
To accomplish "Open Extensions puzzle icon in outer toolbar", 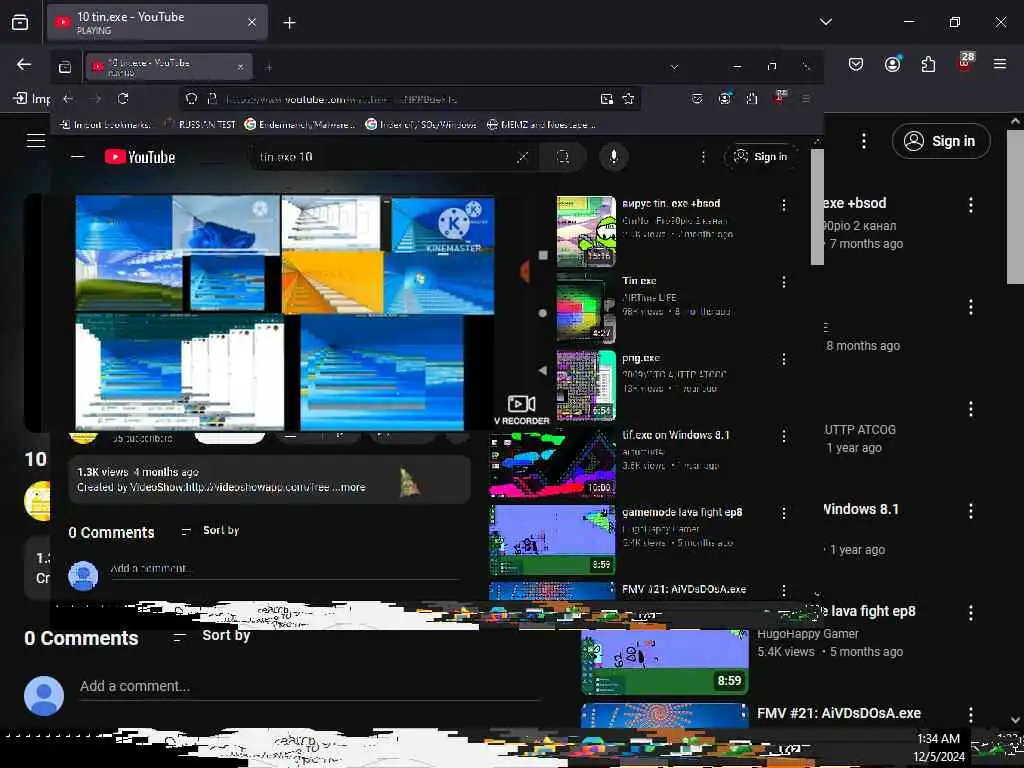I will pos(928,64).
